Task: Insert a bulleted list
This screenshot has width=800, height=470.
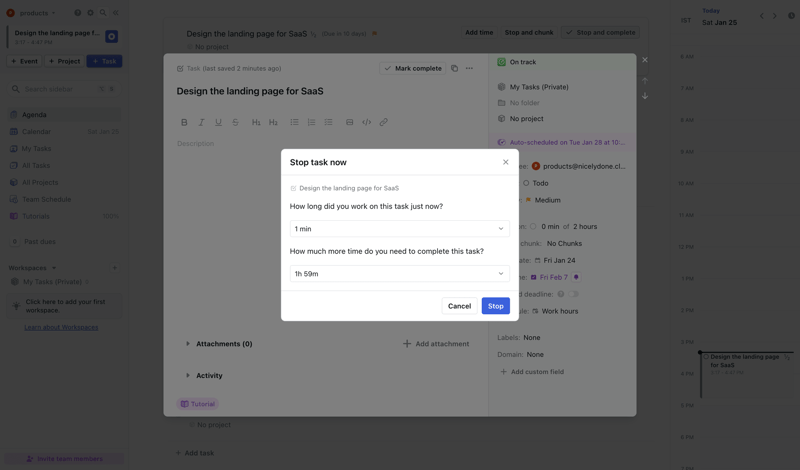Action: pyautogui.click(x=294, y=122)
